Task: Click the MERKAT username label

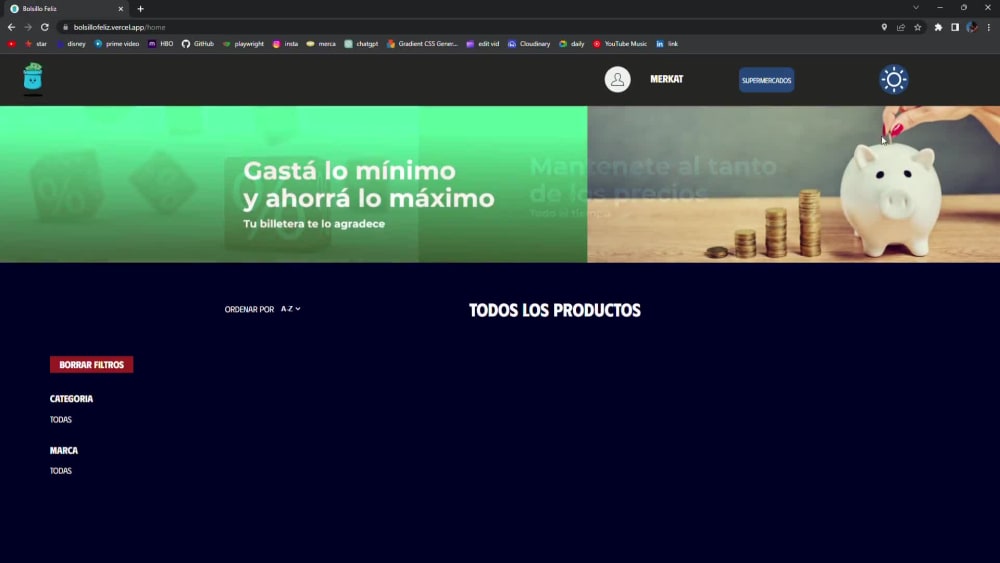Action: (x=666, y=79)
